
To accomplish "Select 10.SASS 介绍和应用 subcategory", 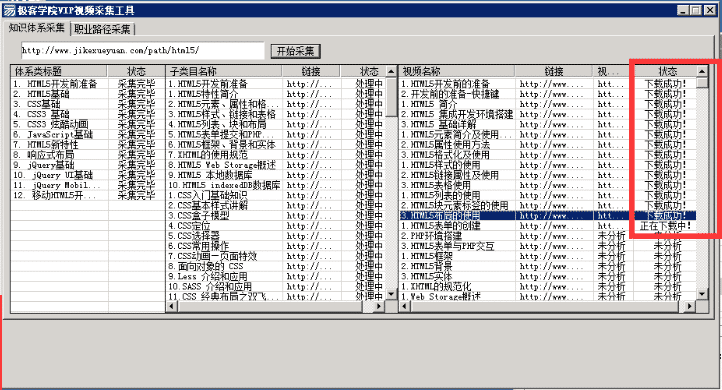I will (276, 286).
